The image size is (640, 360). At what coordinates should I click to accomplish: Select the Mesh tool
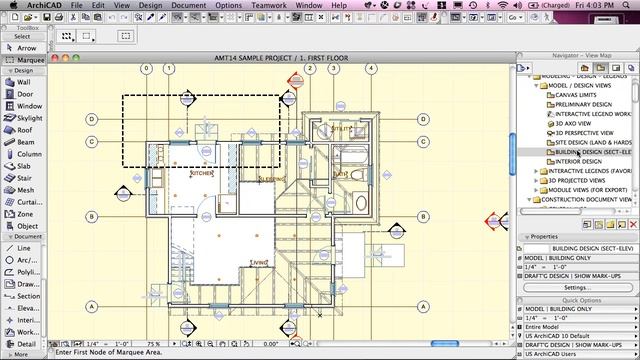point(23,190)
